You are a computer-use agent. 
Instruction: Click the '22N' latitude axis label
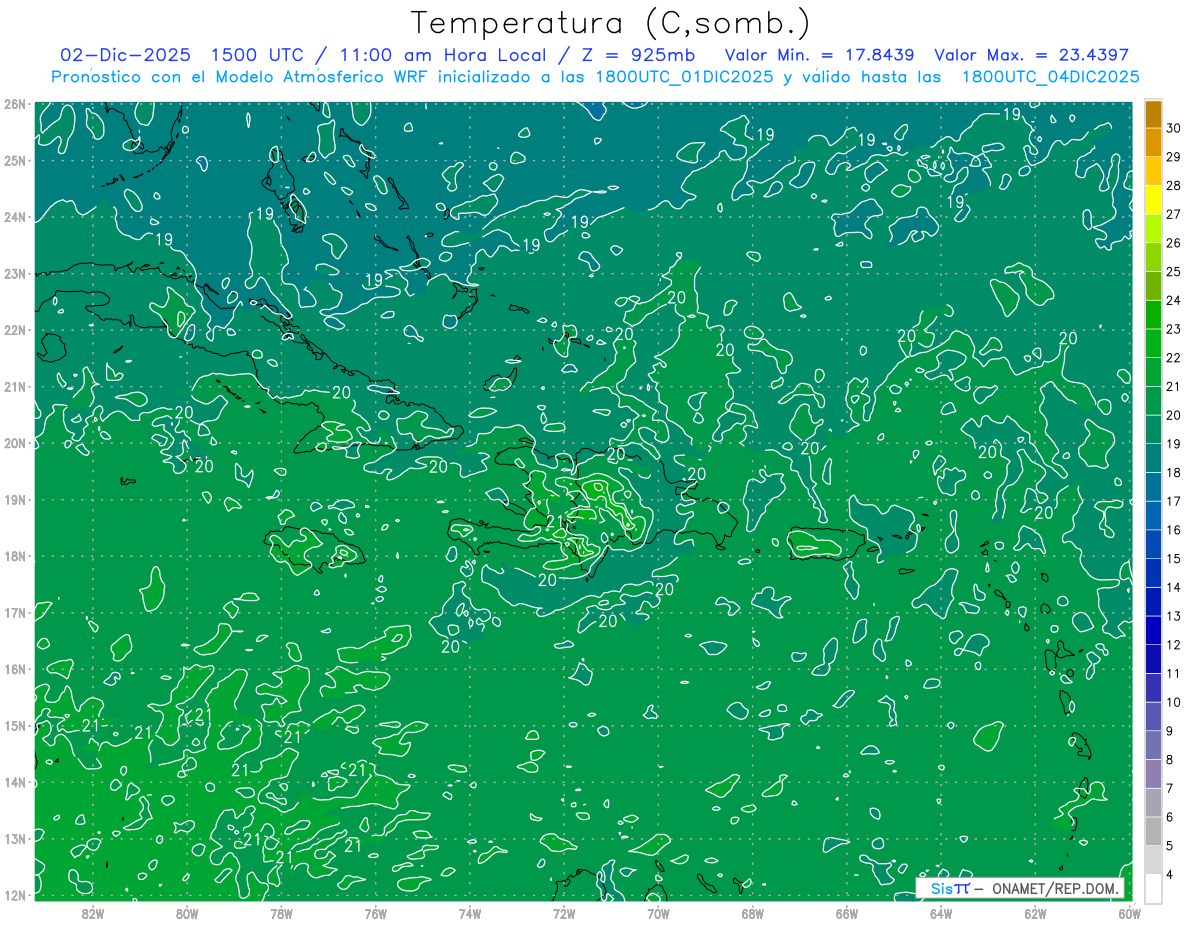pos(15,330)
